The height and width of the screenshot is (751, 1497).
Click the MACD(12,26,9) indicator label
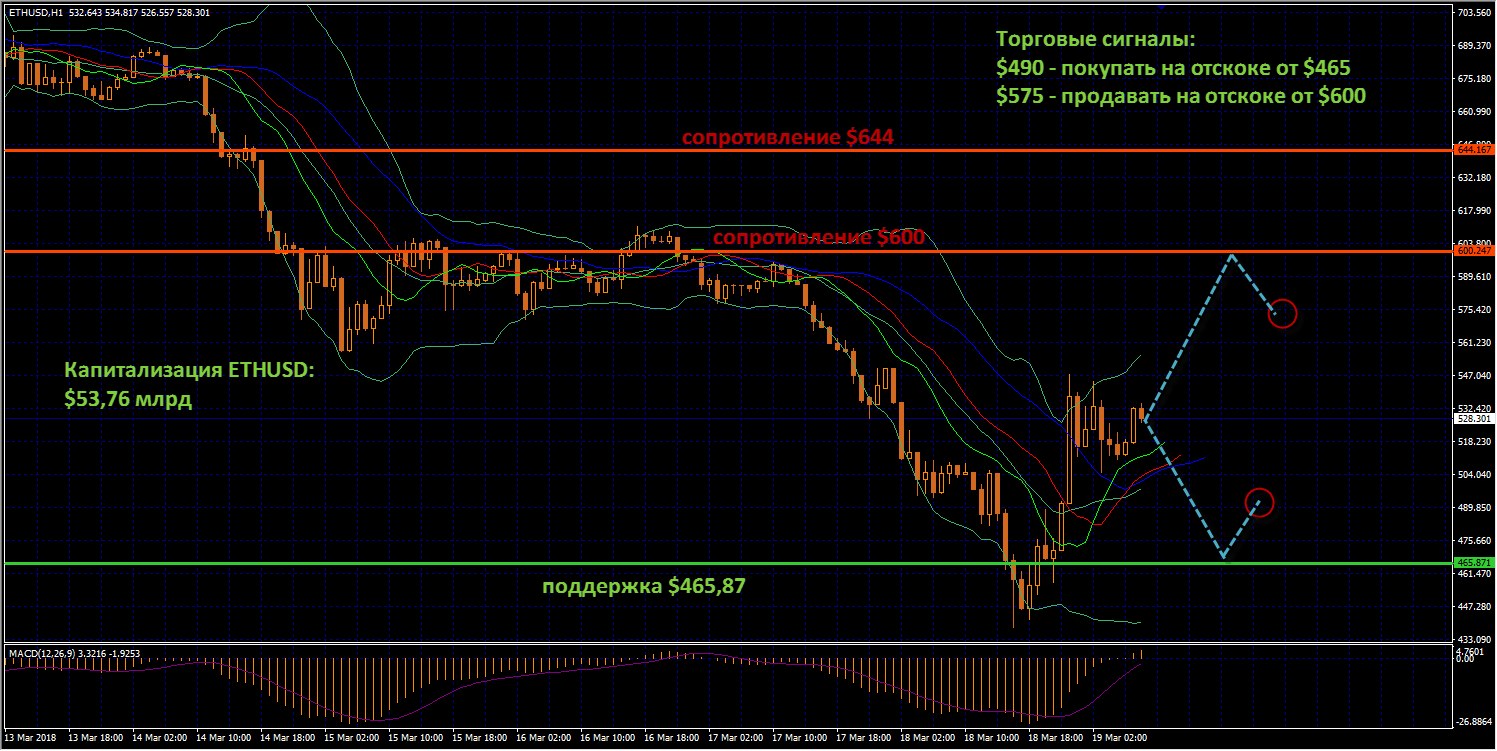pos(39,653)
